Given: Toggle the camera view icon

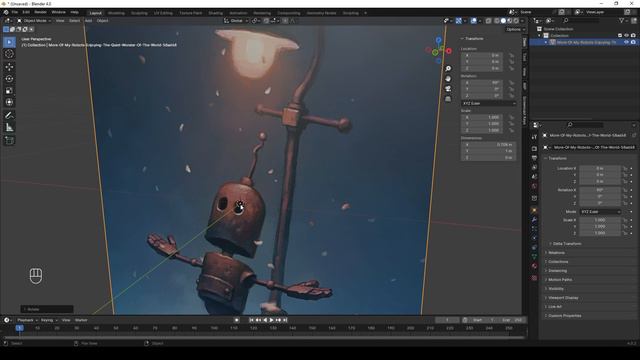Looking at the screenshot, I should pyautogui.click(x=448, y=89).
